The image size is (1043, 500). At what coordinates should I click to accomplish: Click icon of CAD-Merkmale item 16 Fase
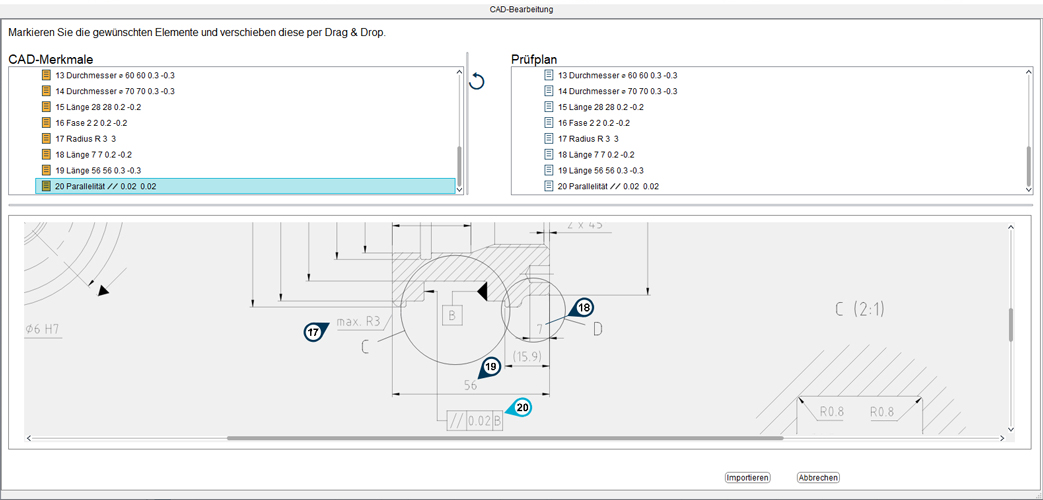pos(46,123)
